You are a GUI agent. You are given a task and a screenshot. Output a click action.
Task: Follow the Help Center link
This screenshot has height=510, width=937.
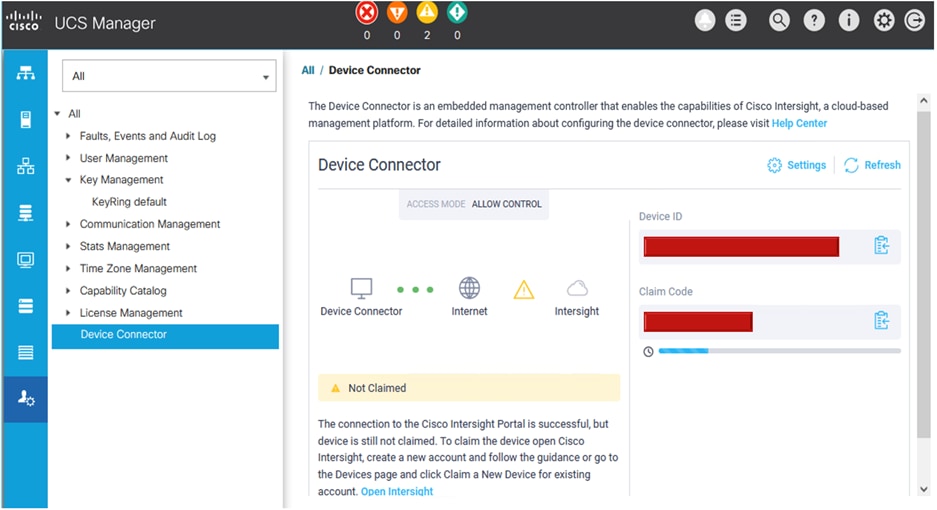[799, 123]
